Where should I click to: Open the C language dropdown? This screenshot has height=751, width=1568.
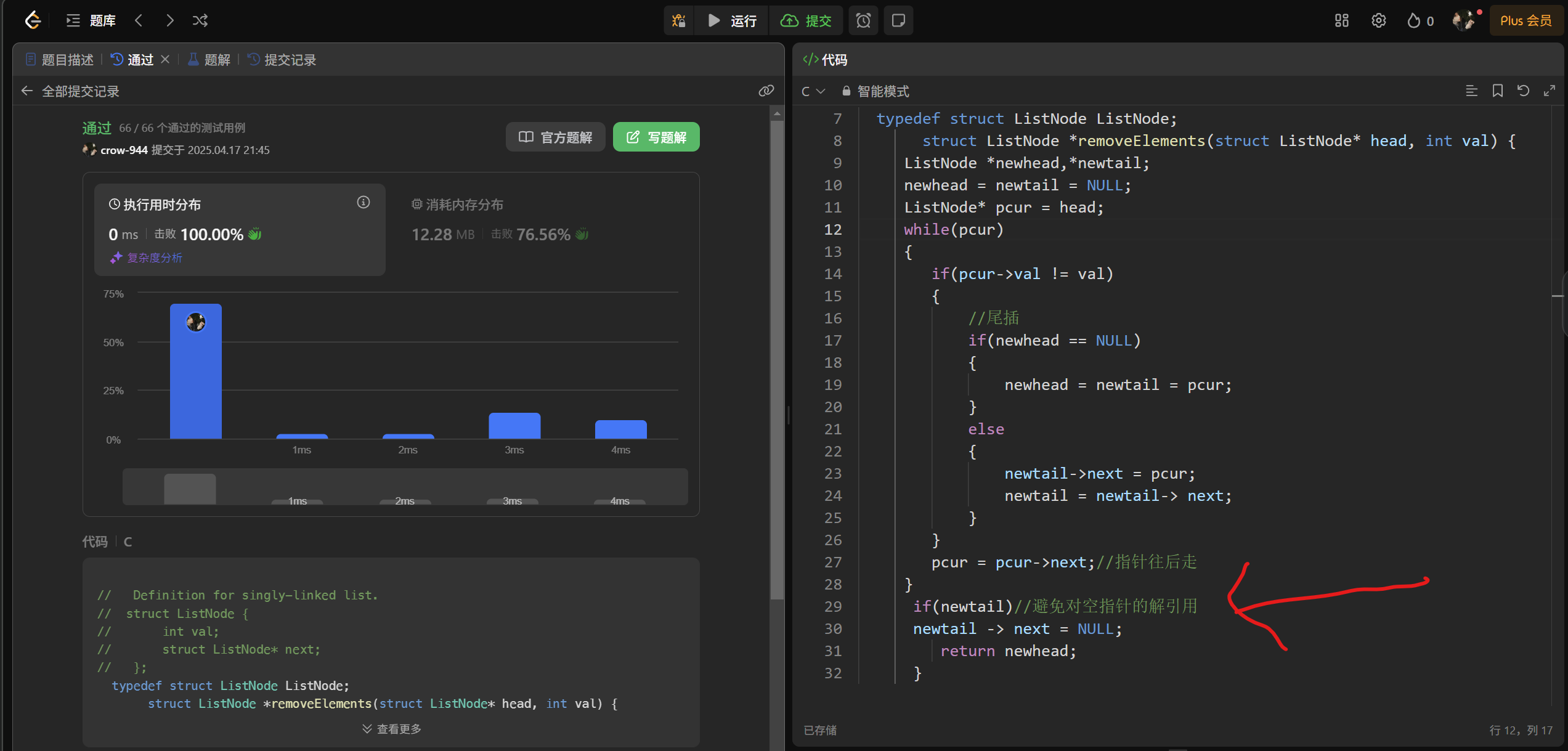813,91
